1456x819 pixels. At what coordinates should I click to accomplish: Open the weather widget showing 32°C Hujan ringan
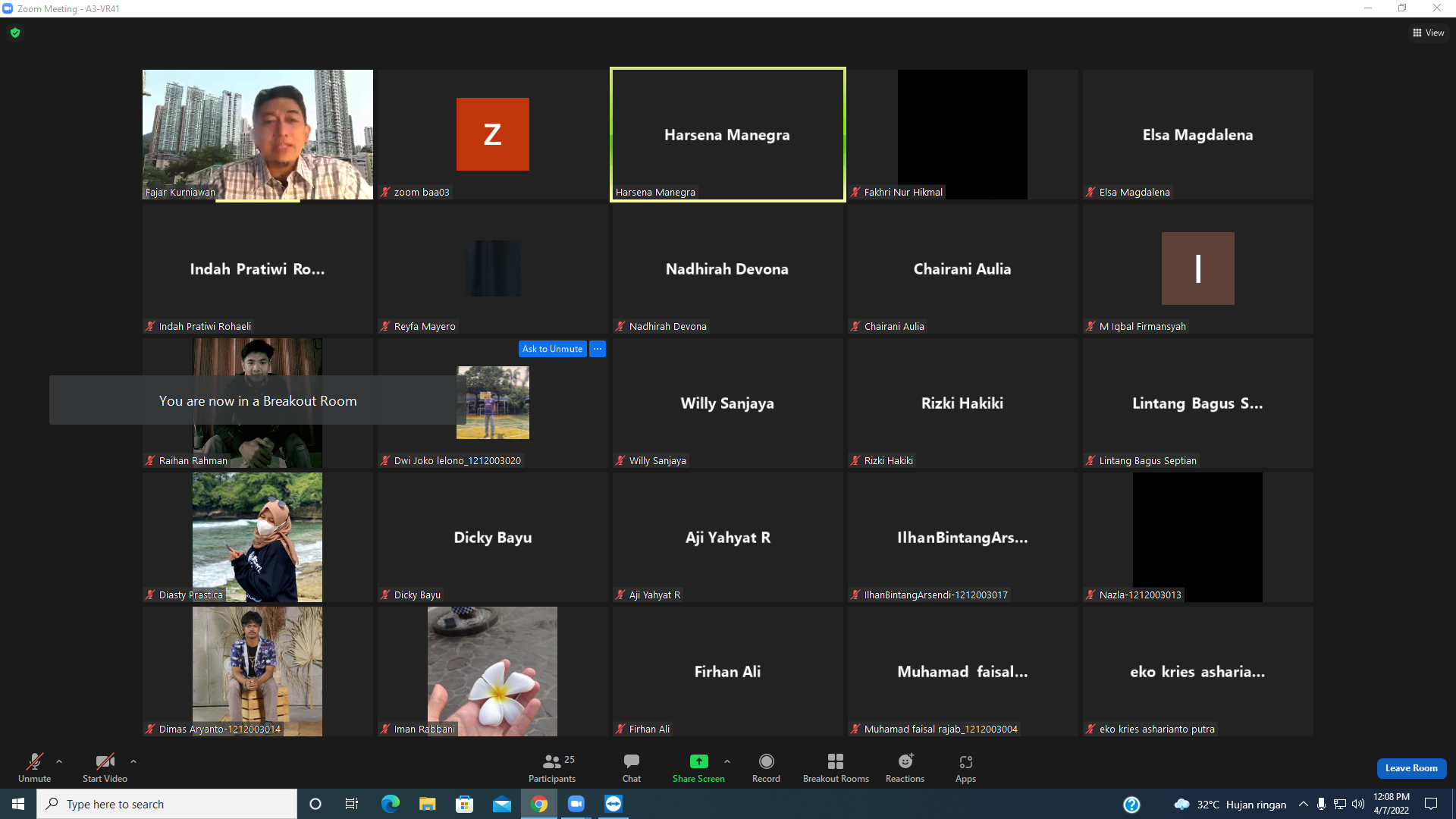(1230, 805)
